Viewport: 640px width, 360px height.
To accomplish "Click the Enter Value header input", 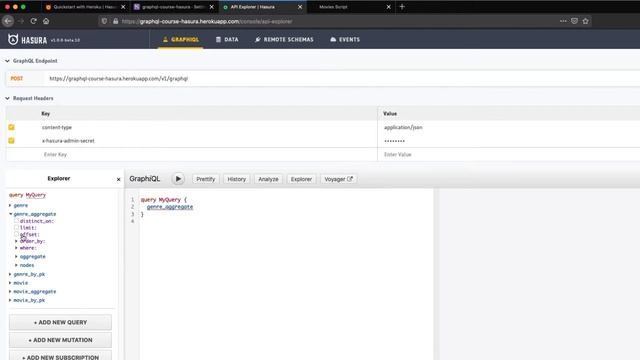I will pos(509,155).
